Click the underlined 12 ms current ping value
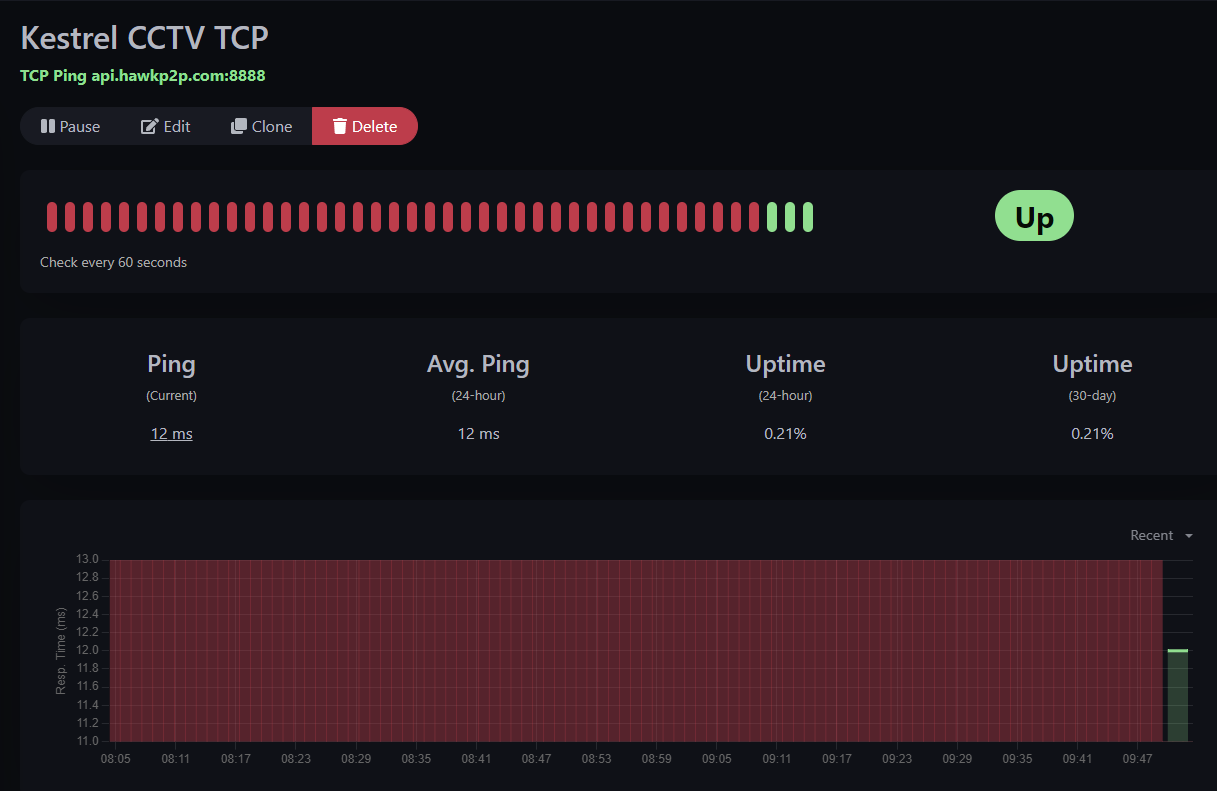This screenshot has width=1217, height=791. tap(172, 433)
